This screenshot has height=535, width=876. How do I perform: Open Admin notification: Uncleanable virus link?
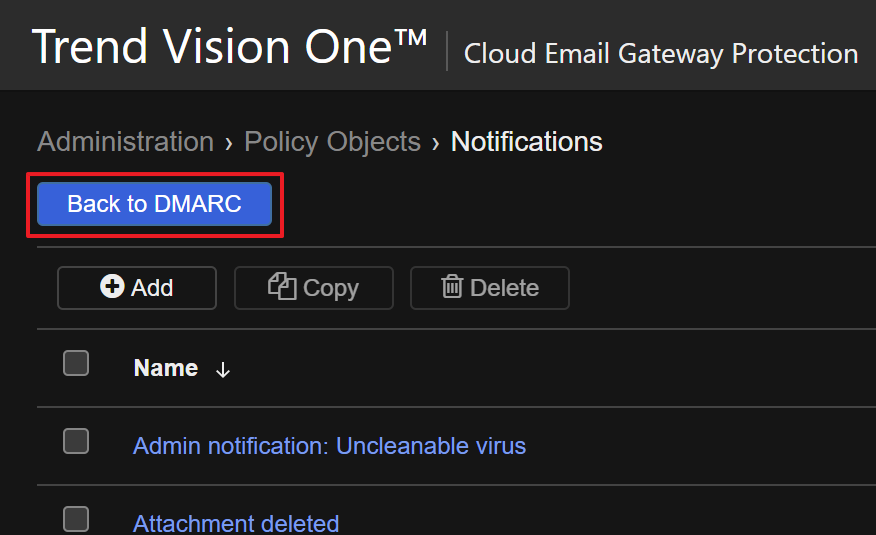click(x=329, y=445)
